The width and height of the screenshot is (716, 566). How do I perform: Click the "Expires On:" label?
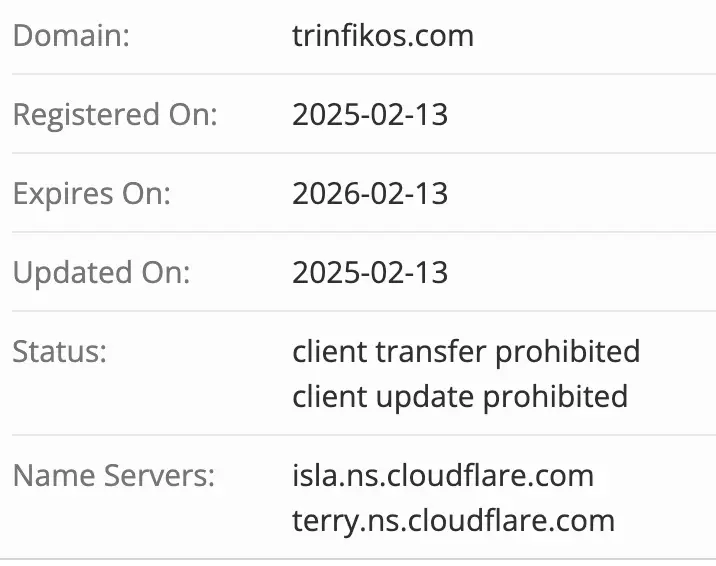click(x=92, y=194)
